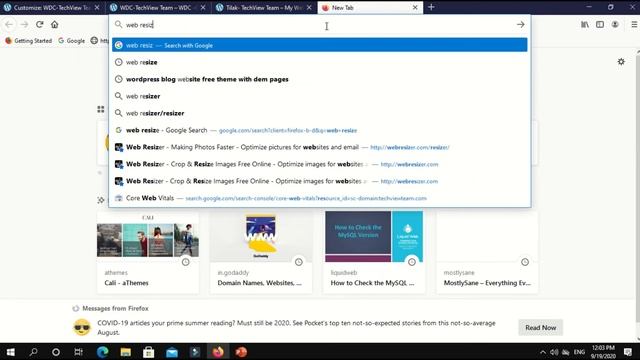The width and height of the screenshot is (640, 360).
Task: Open the Library icon
Action: click(x=585, y=24)
